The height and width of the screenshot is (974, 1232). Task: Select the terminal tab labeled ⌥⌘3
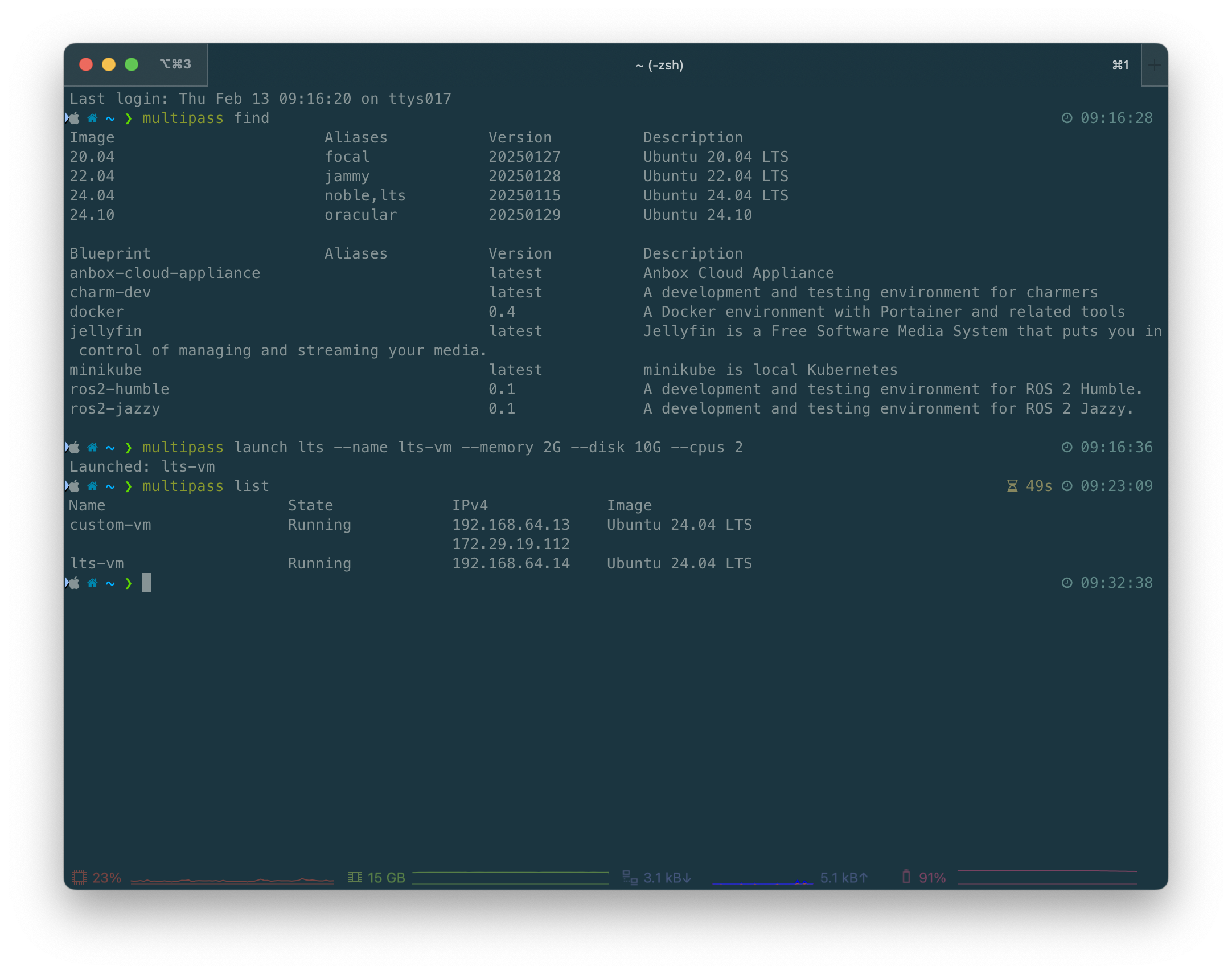coord(175,64)
